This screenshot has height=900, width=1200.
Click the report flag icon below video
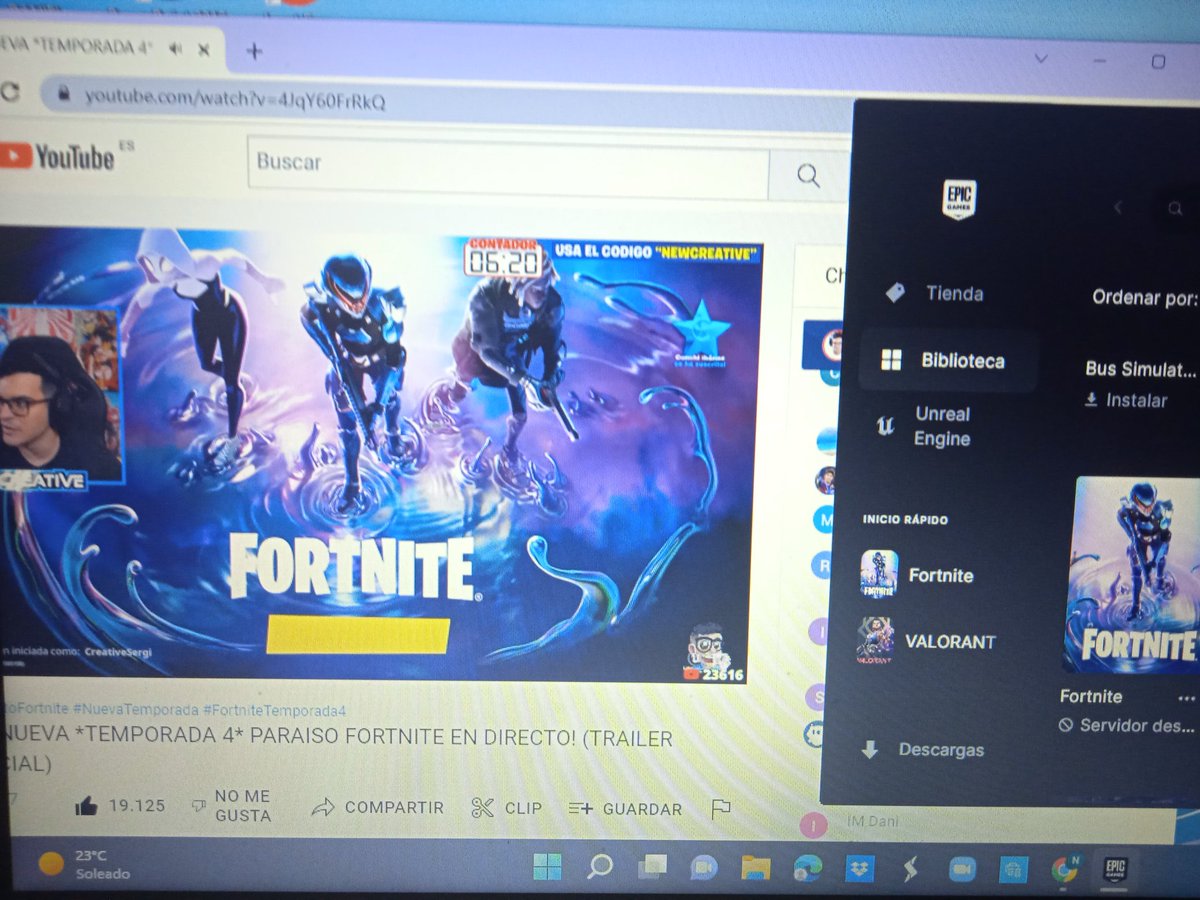[x=720, y=809]
